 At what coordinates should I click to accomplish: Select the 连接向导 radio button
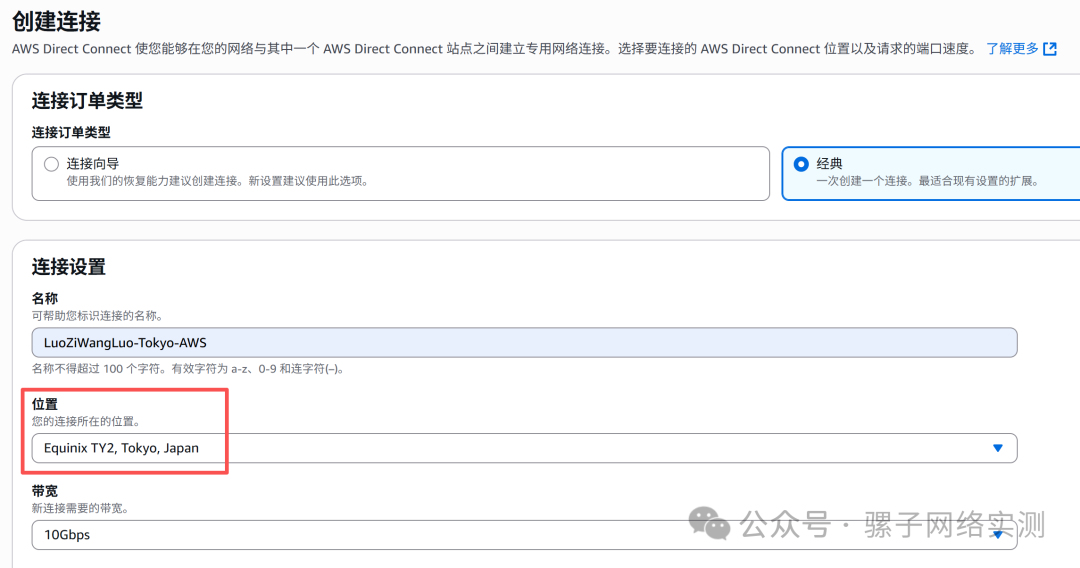[x=51, y=164]
